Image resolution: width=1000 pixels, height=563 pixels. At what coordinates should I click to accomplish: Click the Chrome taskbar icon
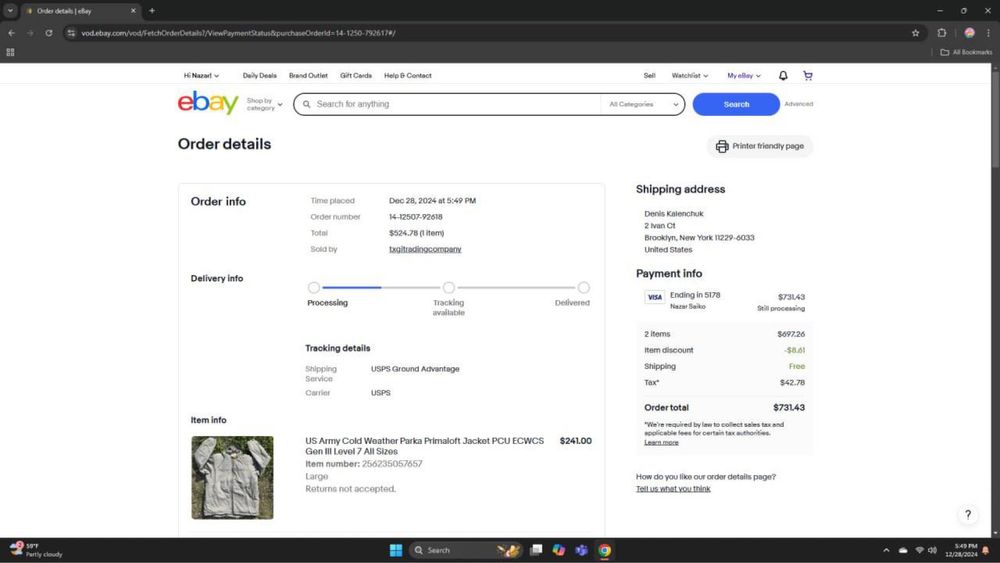tap(605, 550)
